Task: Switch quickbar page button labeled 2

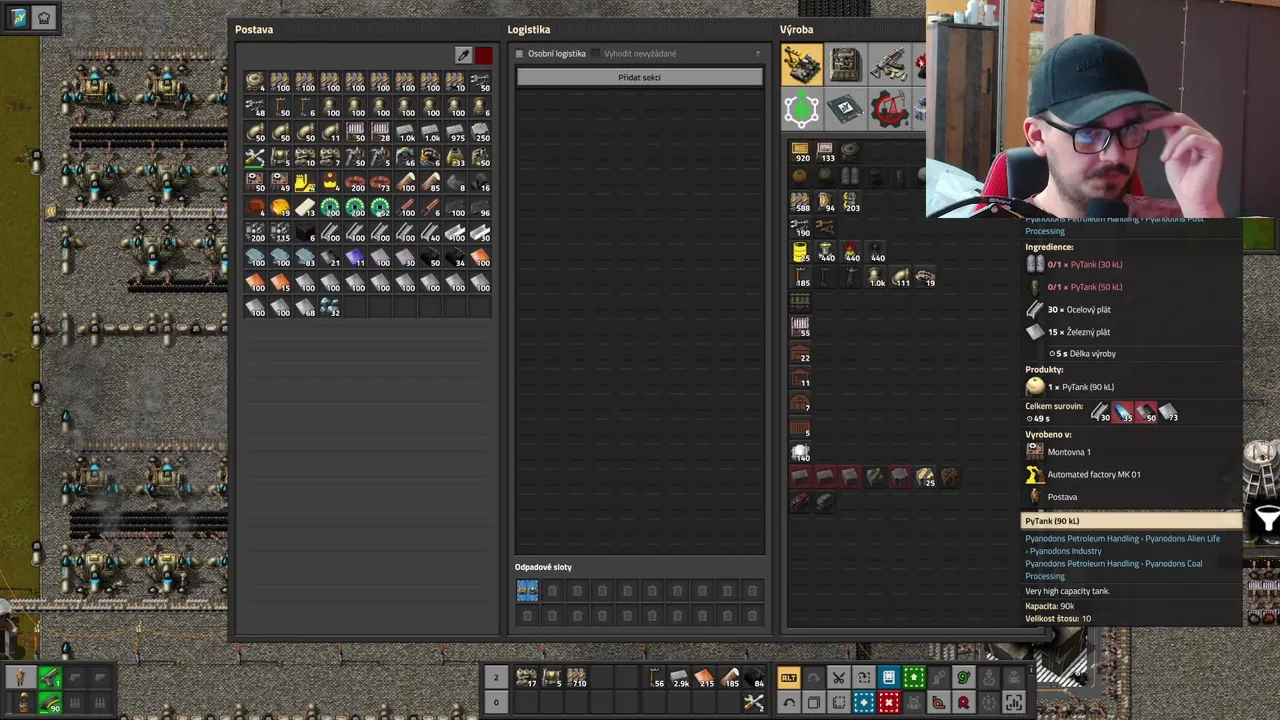Action: coord(495,678)
